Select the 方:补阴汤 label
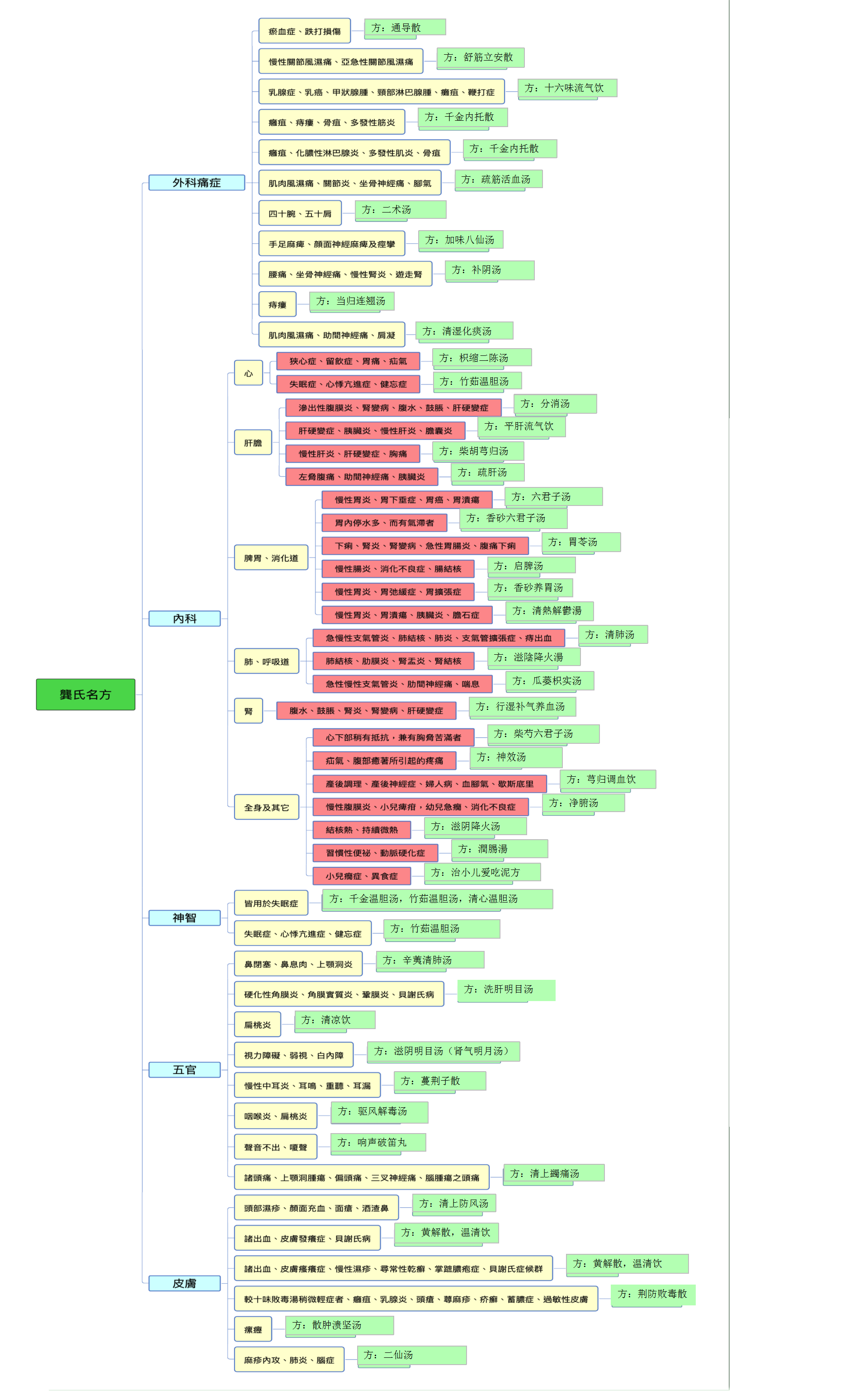Image resolution: width=868 pixels, height=1394 pixels. [x=490, y=270]
